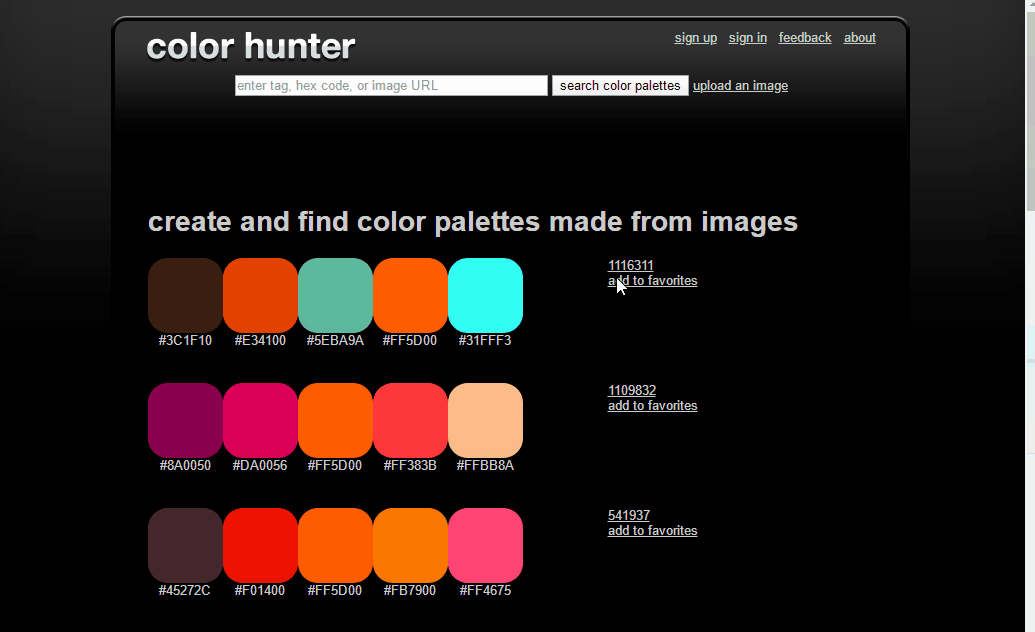Click the color hunter logo
The width and height of the screenshot is (1035, 632).
point(251,47)
